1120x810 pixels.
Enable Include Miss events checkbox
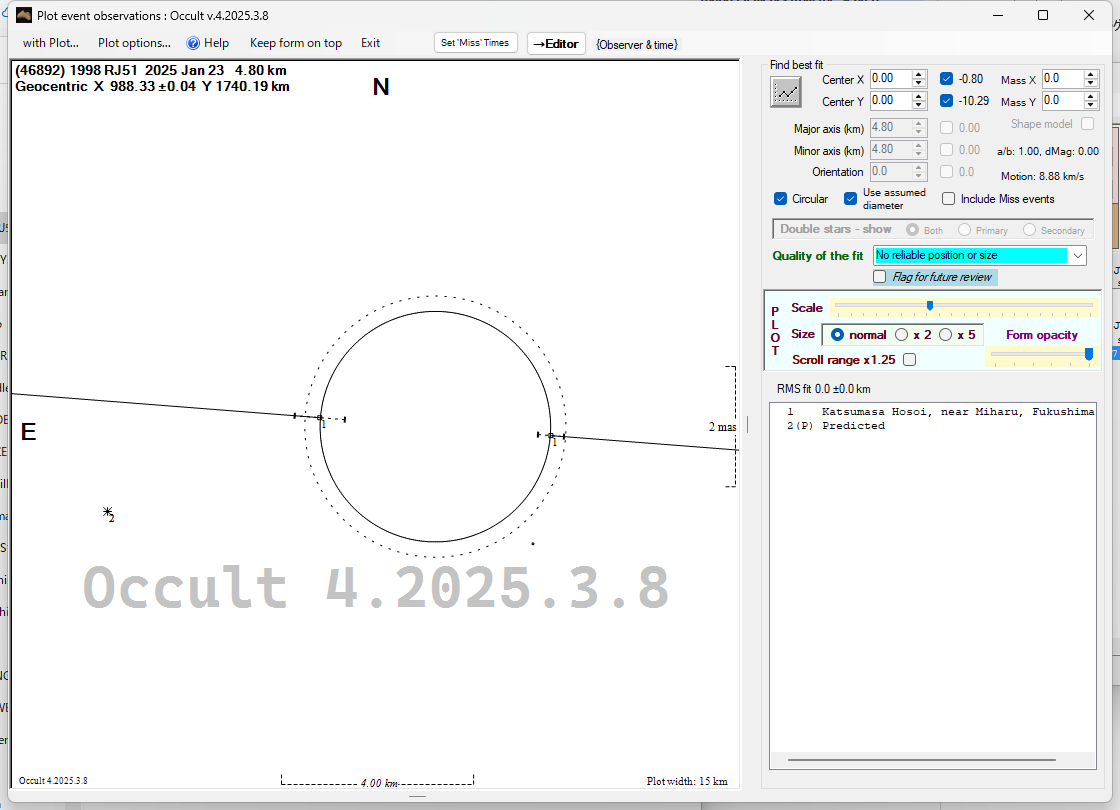(949, 199)
